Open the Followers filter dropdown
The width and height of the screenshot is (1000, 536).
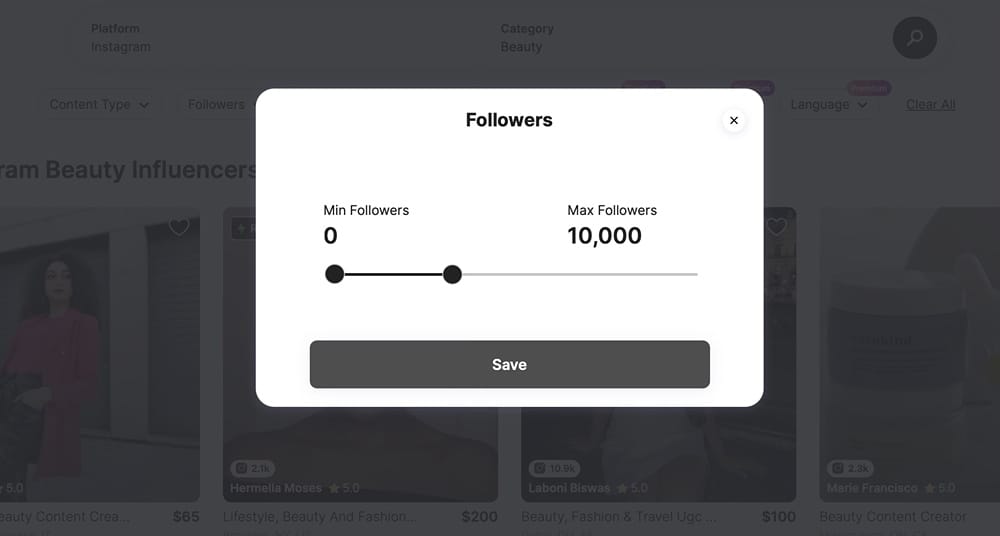(217, 105)
